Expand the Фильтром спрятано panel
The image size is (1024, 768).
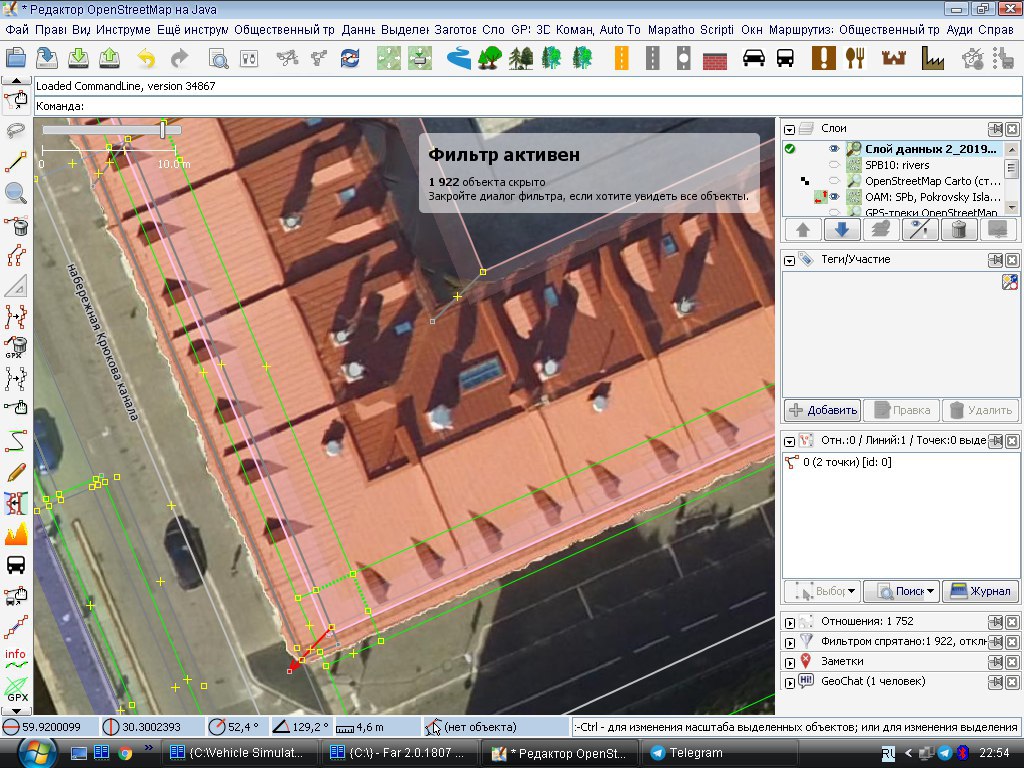790,643
